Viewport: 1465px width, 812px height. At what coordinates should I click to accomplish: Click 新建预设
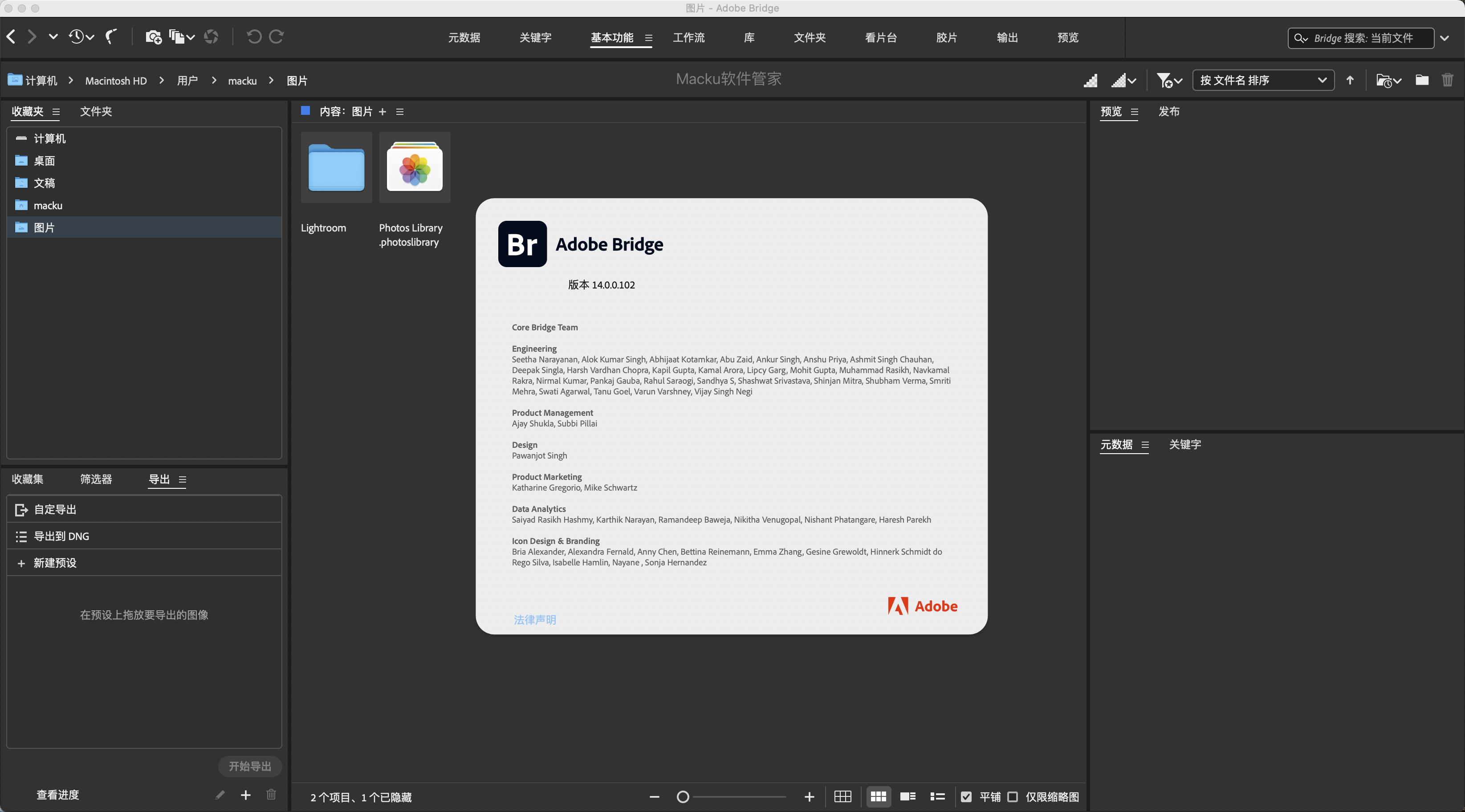[144, 563]
